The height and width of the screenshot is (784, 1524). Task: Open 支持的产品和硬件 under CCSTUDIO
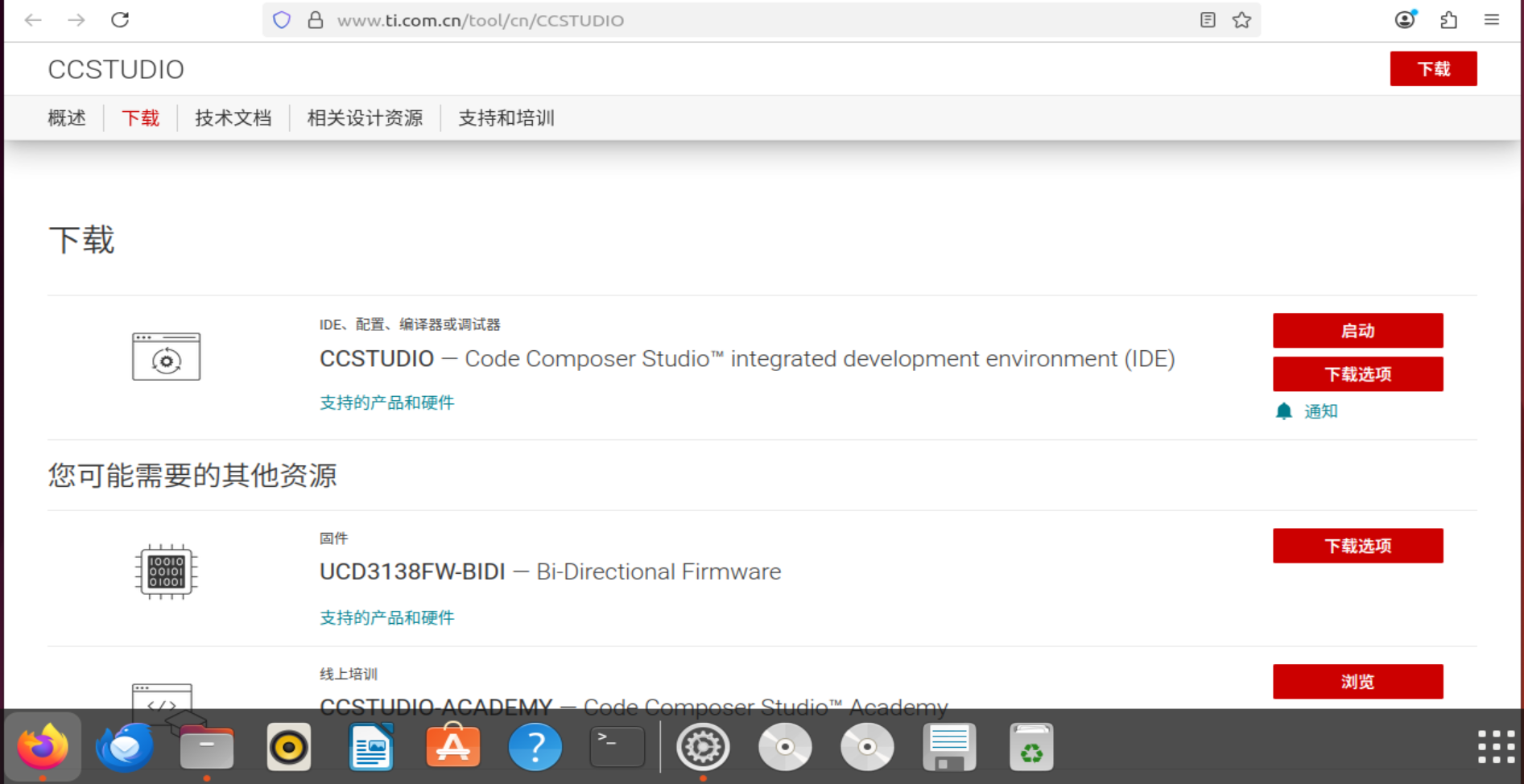[x=387, y=402]
